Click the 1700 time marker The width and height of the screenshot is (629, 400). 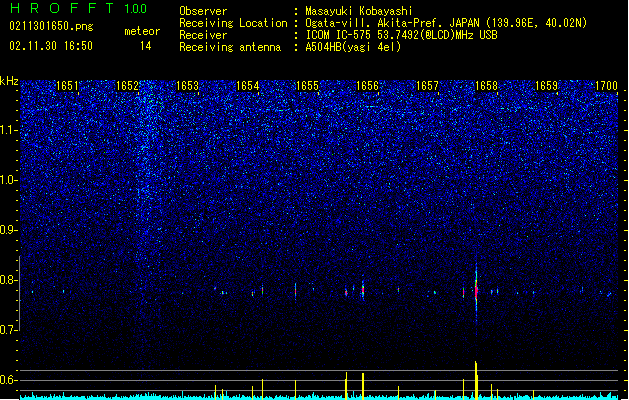point(606,86)
